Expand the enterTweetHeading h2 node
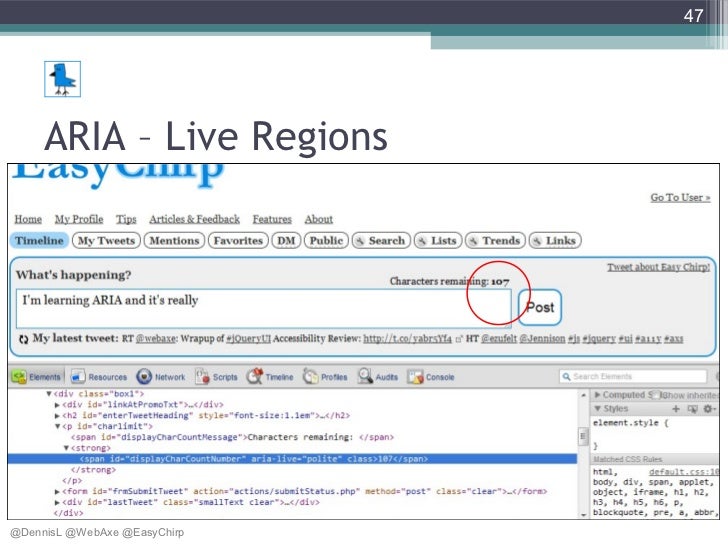The height and width of the screenshot is (546, 728). click(x=57, y=416)
